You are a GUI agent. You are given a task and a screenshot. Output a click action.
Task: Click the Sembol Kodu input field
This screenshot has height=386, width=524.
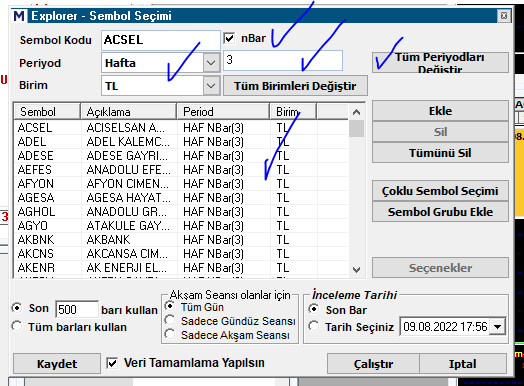(x=161, y=40)
